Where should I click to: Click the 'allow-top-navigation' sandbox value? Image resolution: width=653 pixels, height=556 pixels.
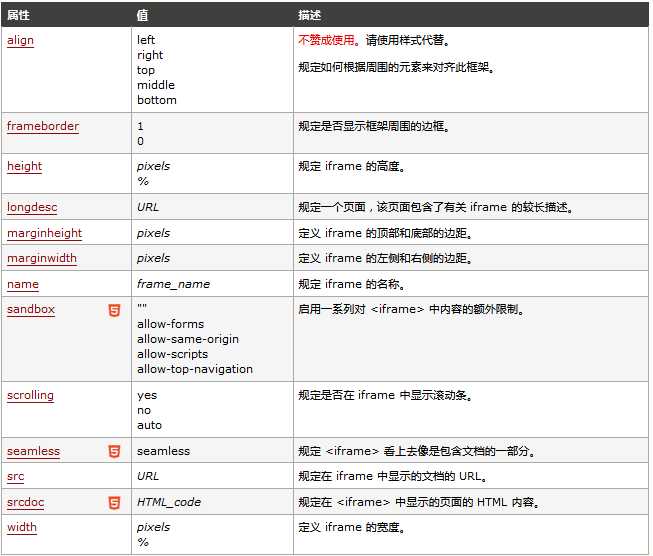[195, 369]
